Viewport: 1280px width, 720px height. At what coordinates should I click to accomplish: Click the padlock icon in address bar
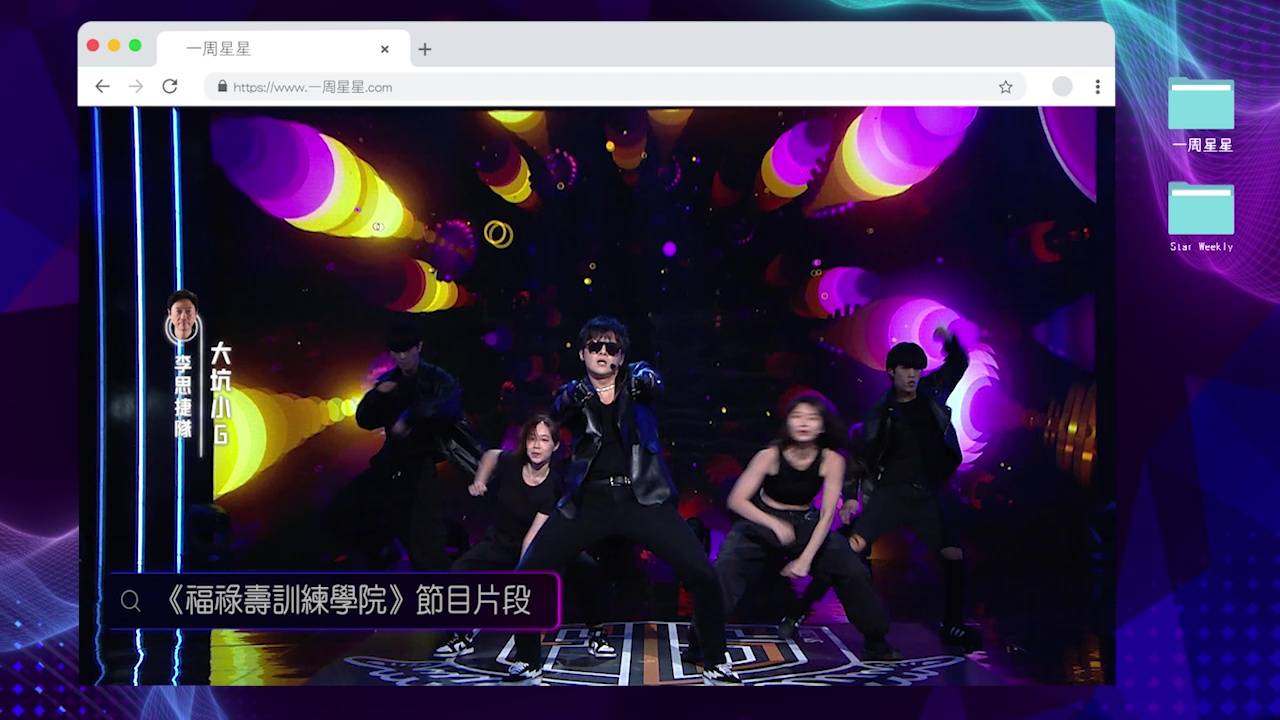222,87
